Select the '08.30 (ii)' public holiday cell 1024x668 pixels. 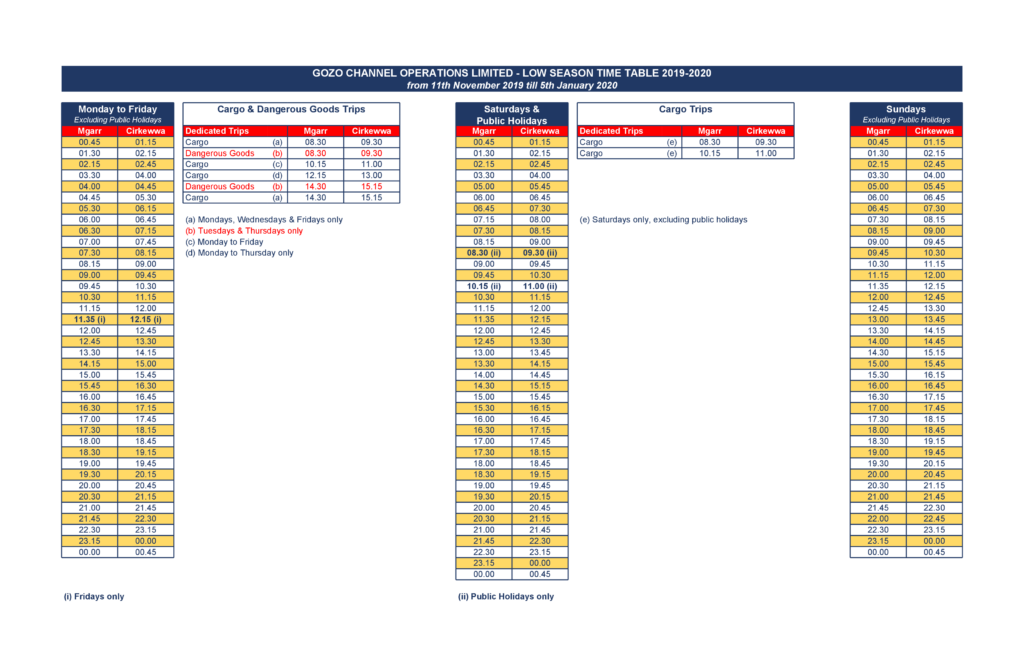click(x=484, y=253)
